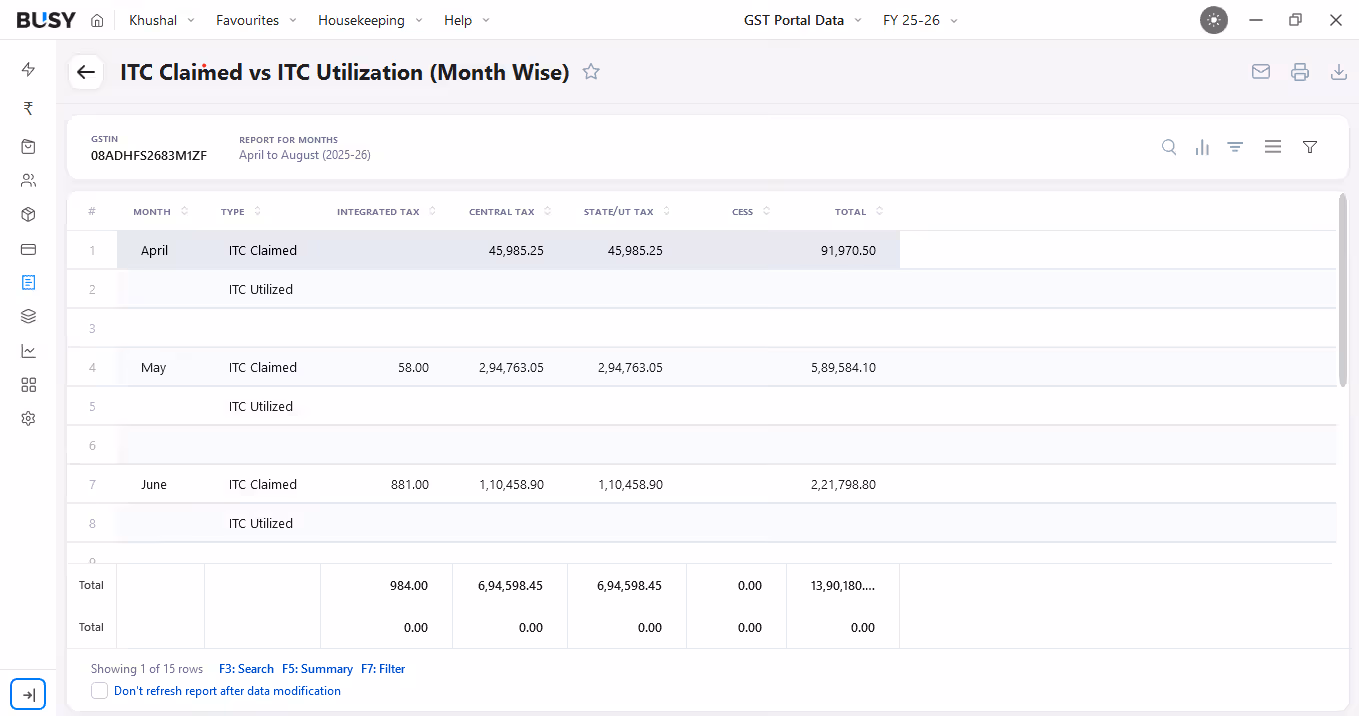Click total value 91,970.50
The image size is (1359, 716).
848,251
